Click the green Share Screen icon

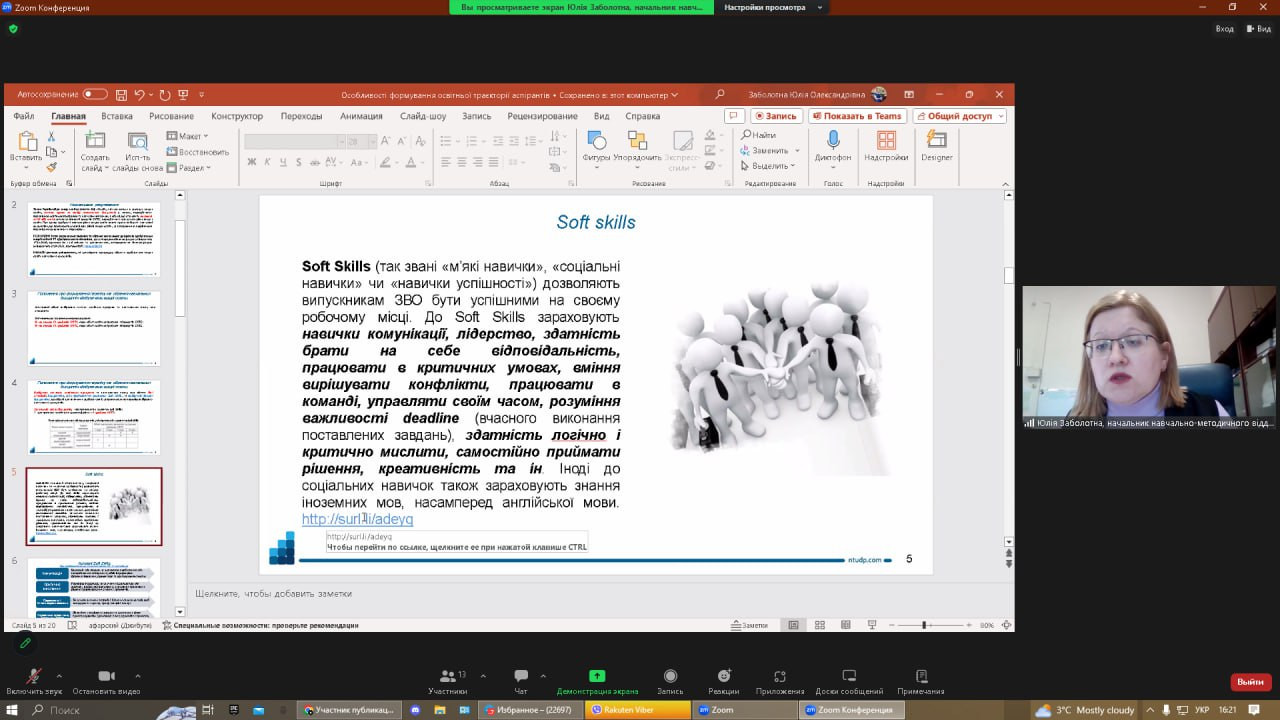point(597,677)
